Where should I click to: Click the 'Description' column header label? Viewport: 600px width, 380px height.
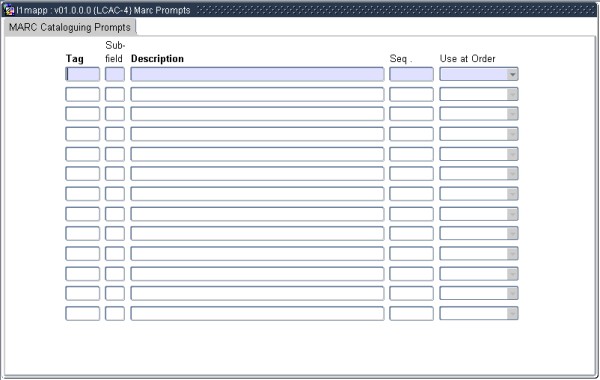pos(157,59)
